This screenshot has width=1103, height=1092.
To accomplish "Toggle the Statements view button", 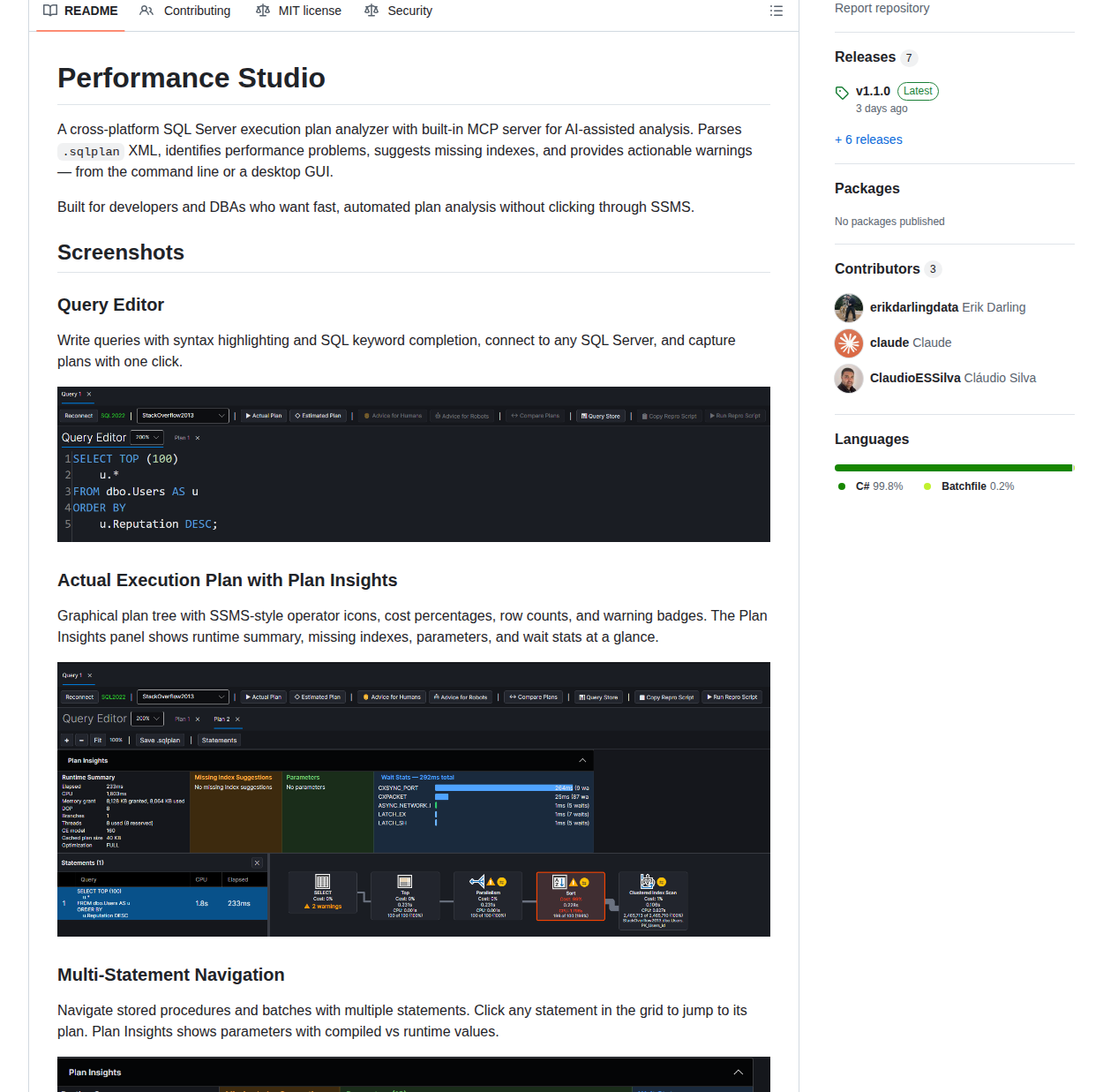I will (220, 740).
